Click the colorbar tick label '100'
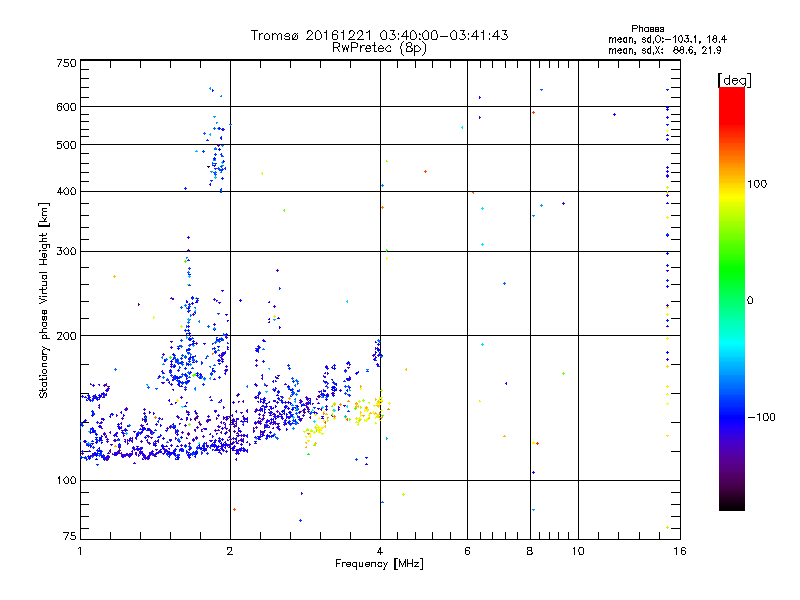 coord(757,184)
